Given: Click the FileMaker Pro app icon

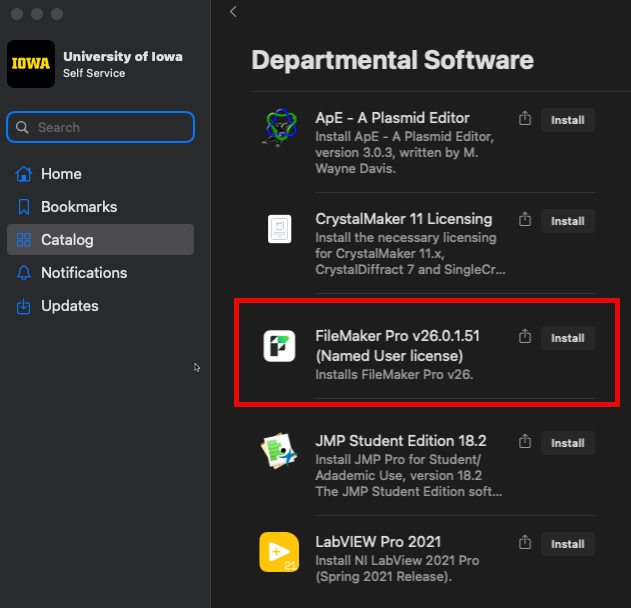Looking at the screenshot, I should pyautogui.click(x=279, y=346).
